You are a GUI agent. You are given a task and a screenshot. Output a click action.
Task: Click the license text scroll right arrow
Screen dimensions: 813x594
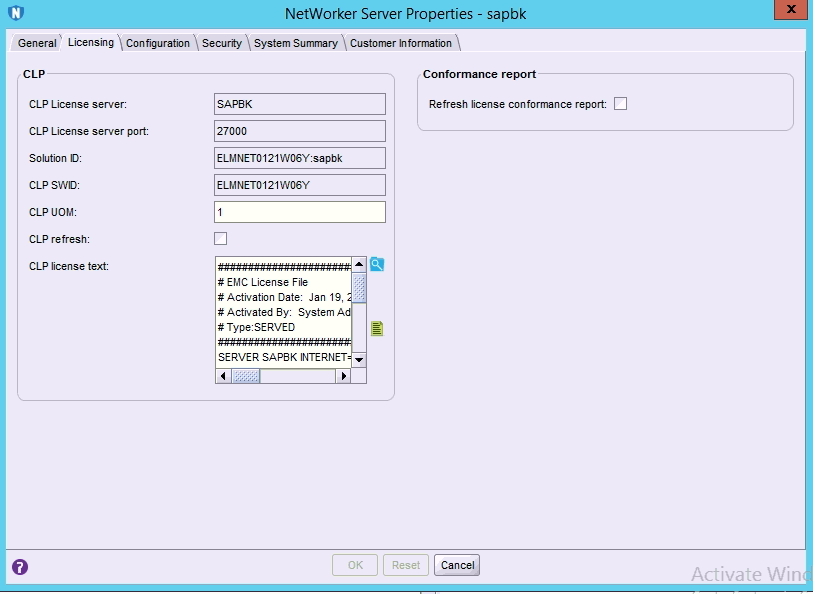point(343,376)
